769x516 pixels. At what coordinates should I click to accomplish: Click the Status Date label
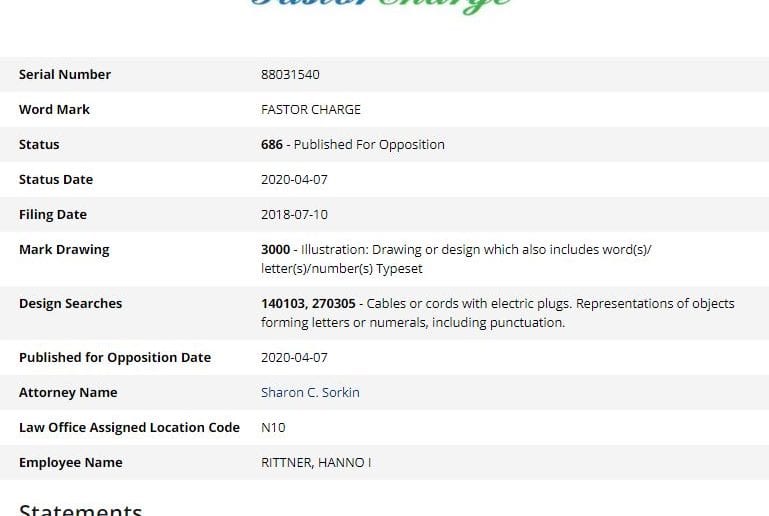point(56,180)
